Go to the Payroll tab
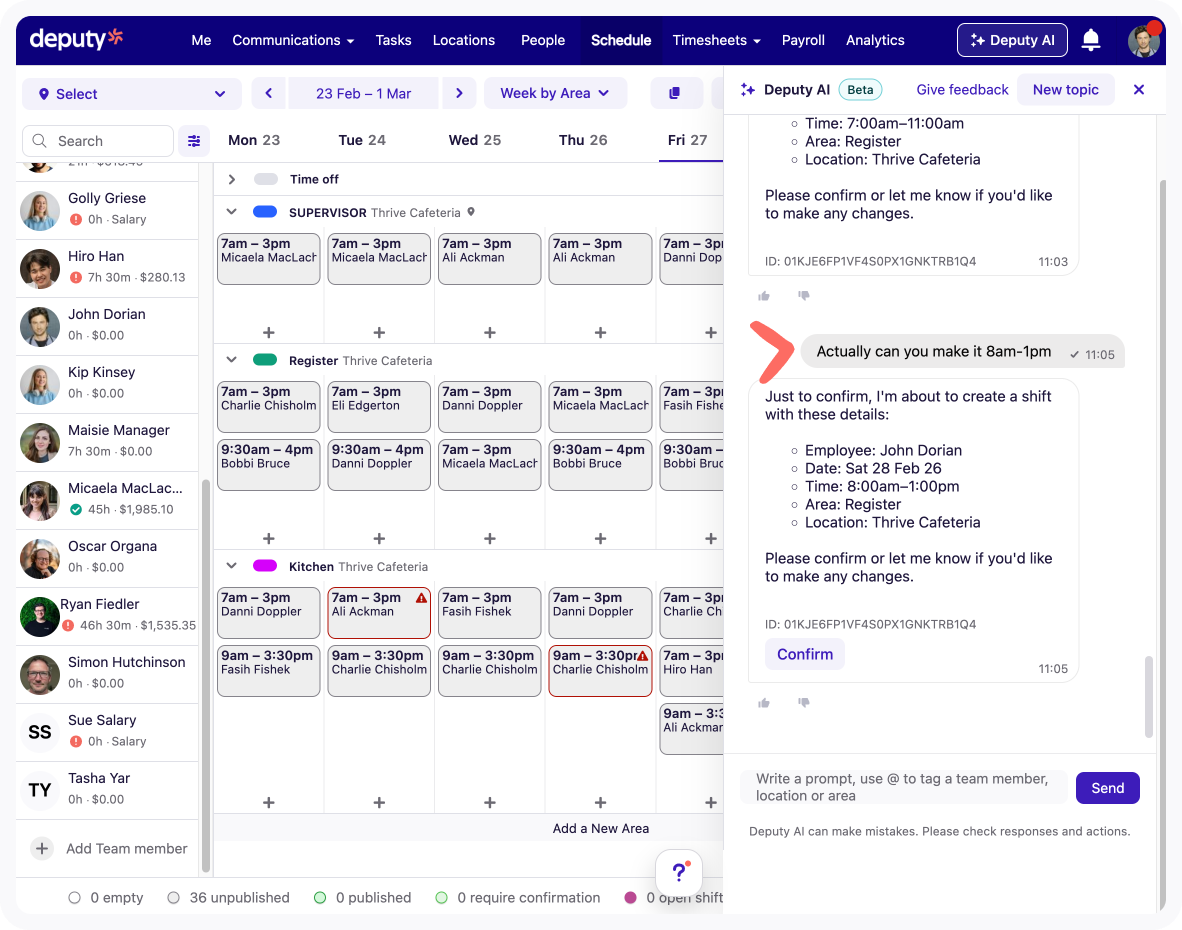 tap(803, 40)
